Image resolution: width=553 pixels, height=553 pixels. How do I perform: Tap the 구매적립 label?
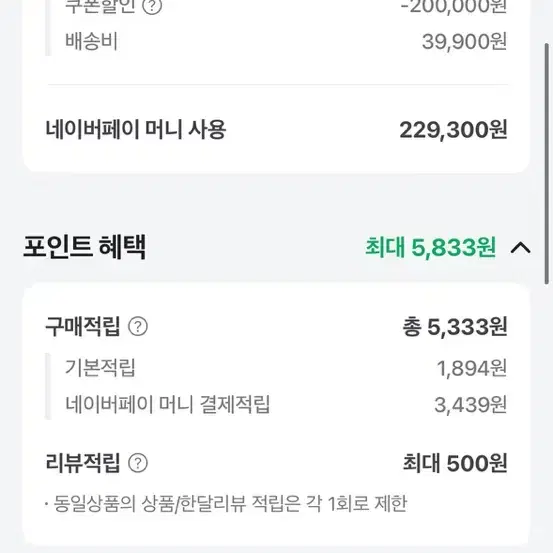coord(83,326)
